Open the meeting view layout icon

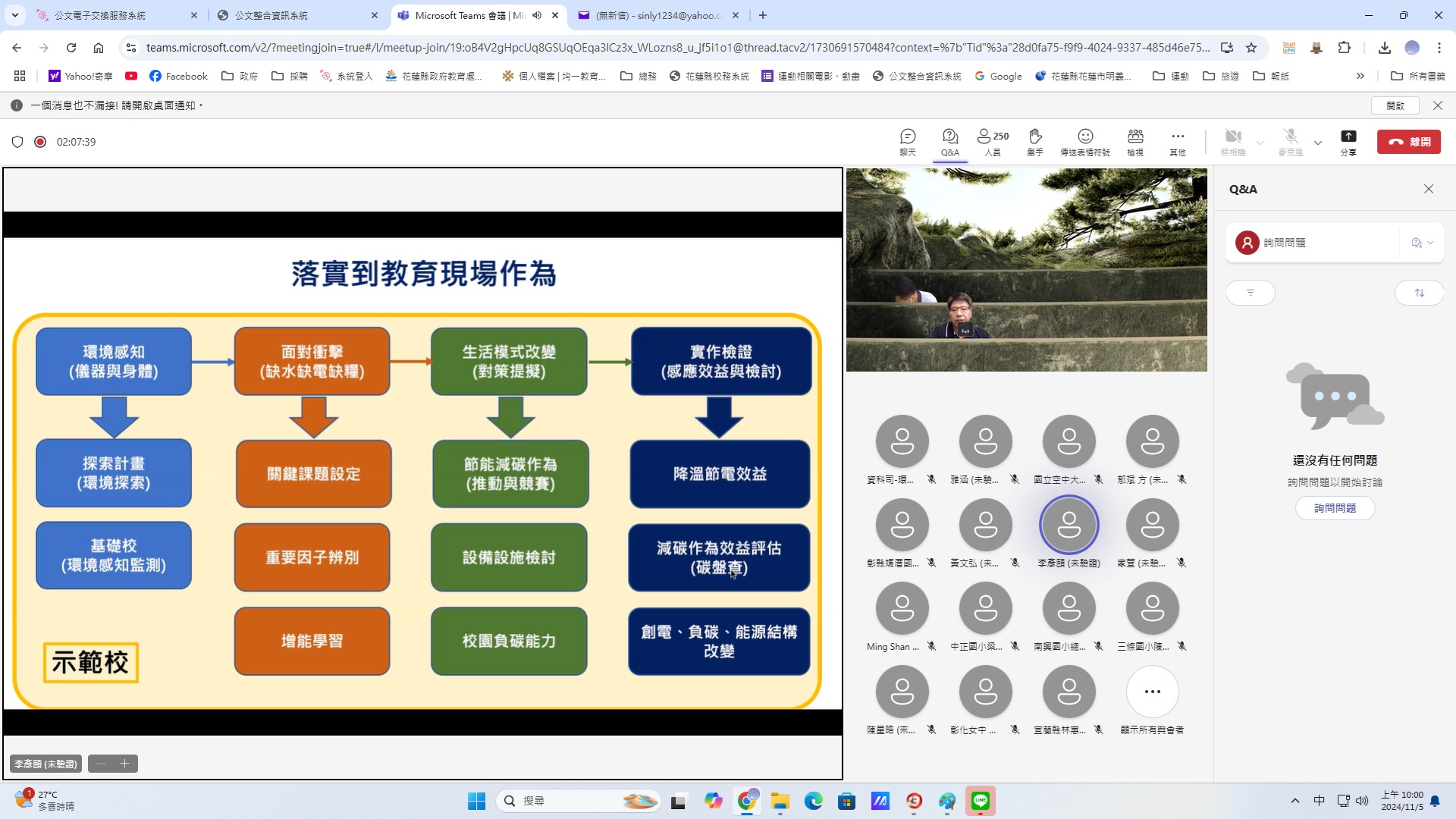pyautogui.click(x=1135, y=141)
